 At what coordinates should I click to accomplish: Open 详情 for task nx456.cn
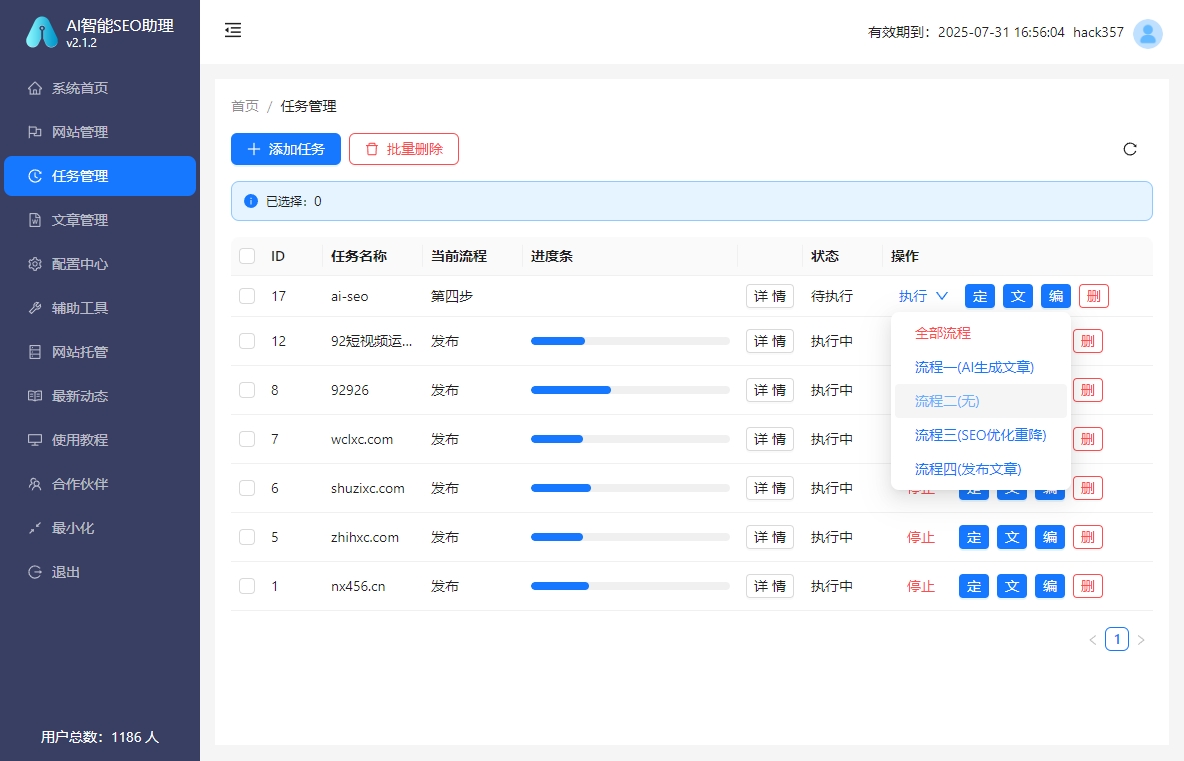click(769, 586)
